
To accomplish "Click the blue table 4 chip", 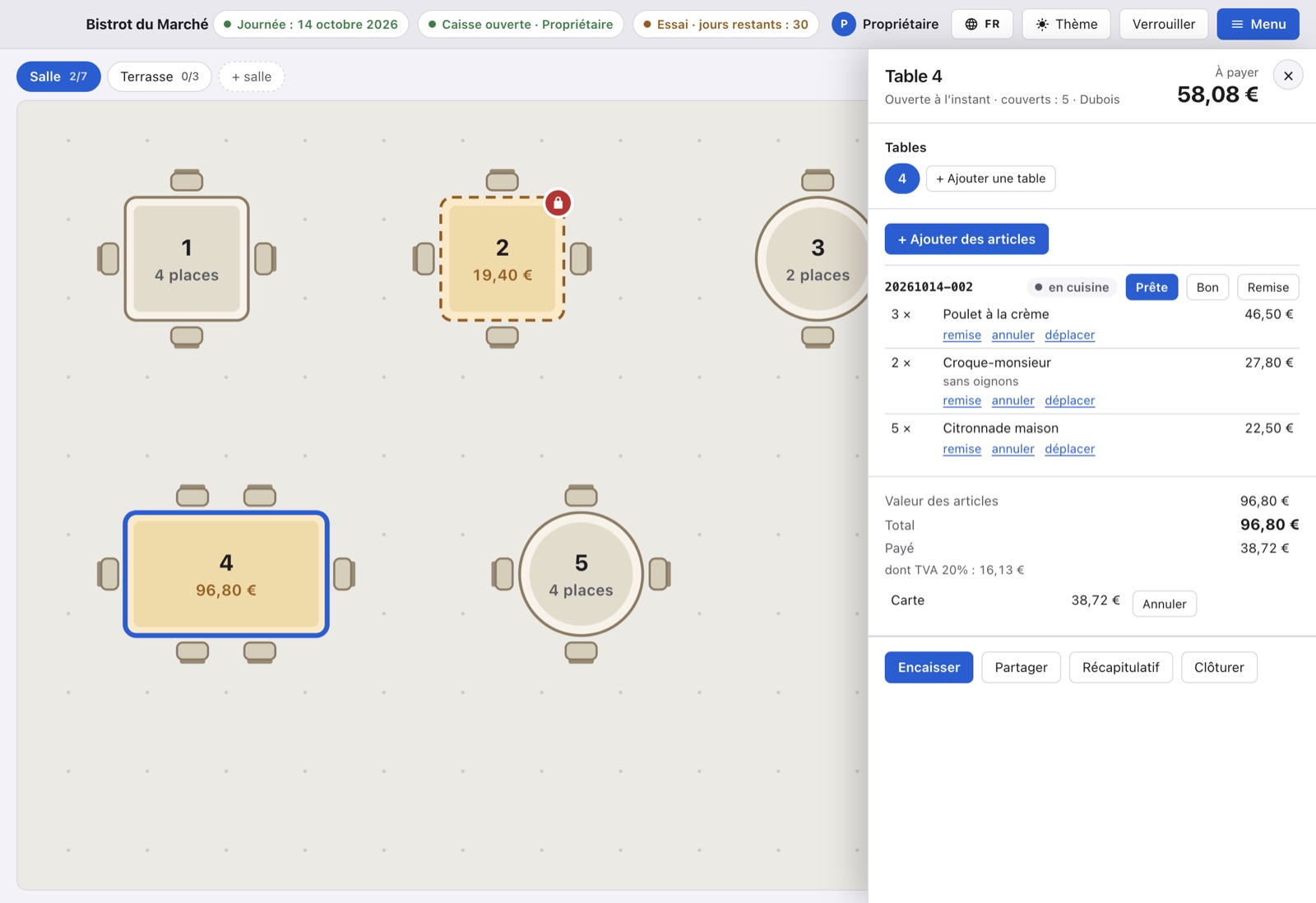I will [x=902, y=178].
